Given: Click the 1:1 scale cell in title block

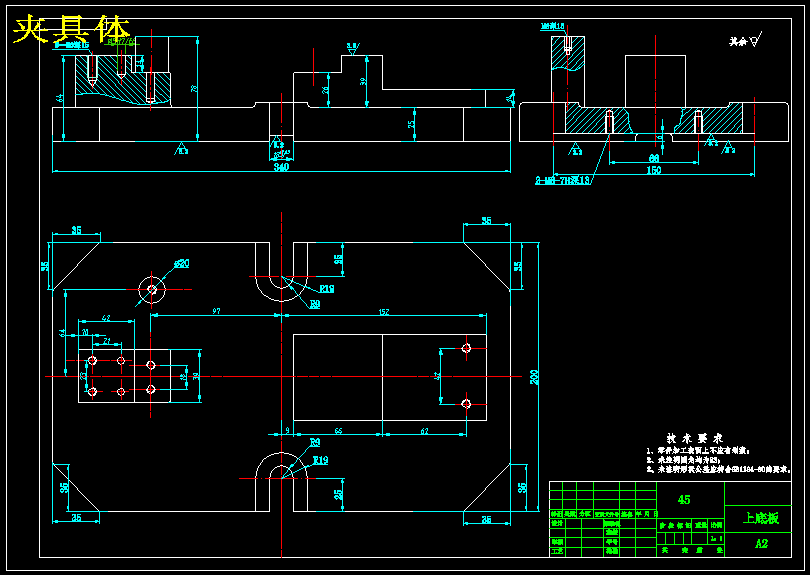Looking at the screenshot, I should point(716,538).
